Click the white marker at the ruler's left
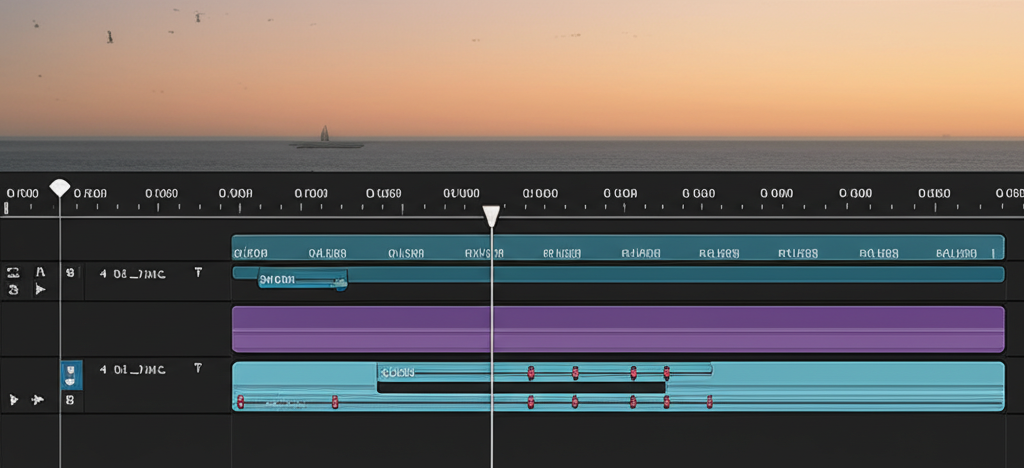This screenshot has width=1024, height=468. click(x=60, y=188)
